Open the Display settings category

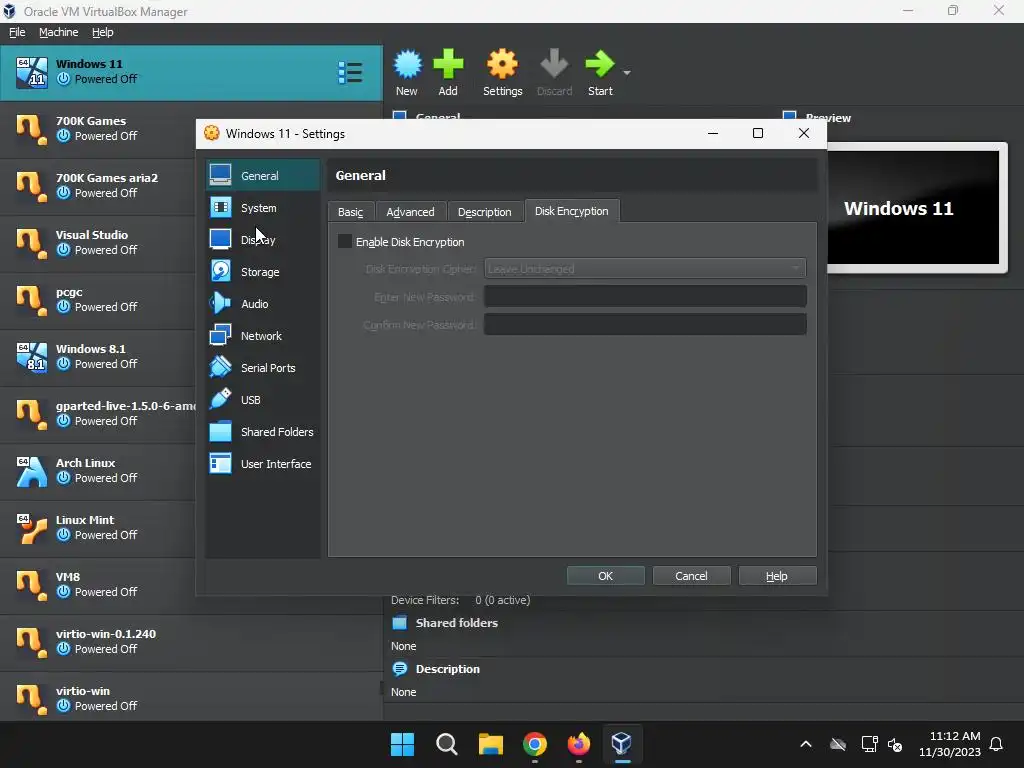[x=263, y=240]
